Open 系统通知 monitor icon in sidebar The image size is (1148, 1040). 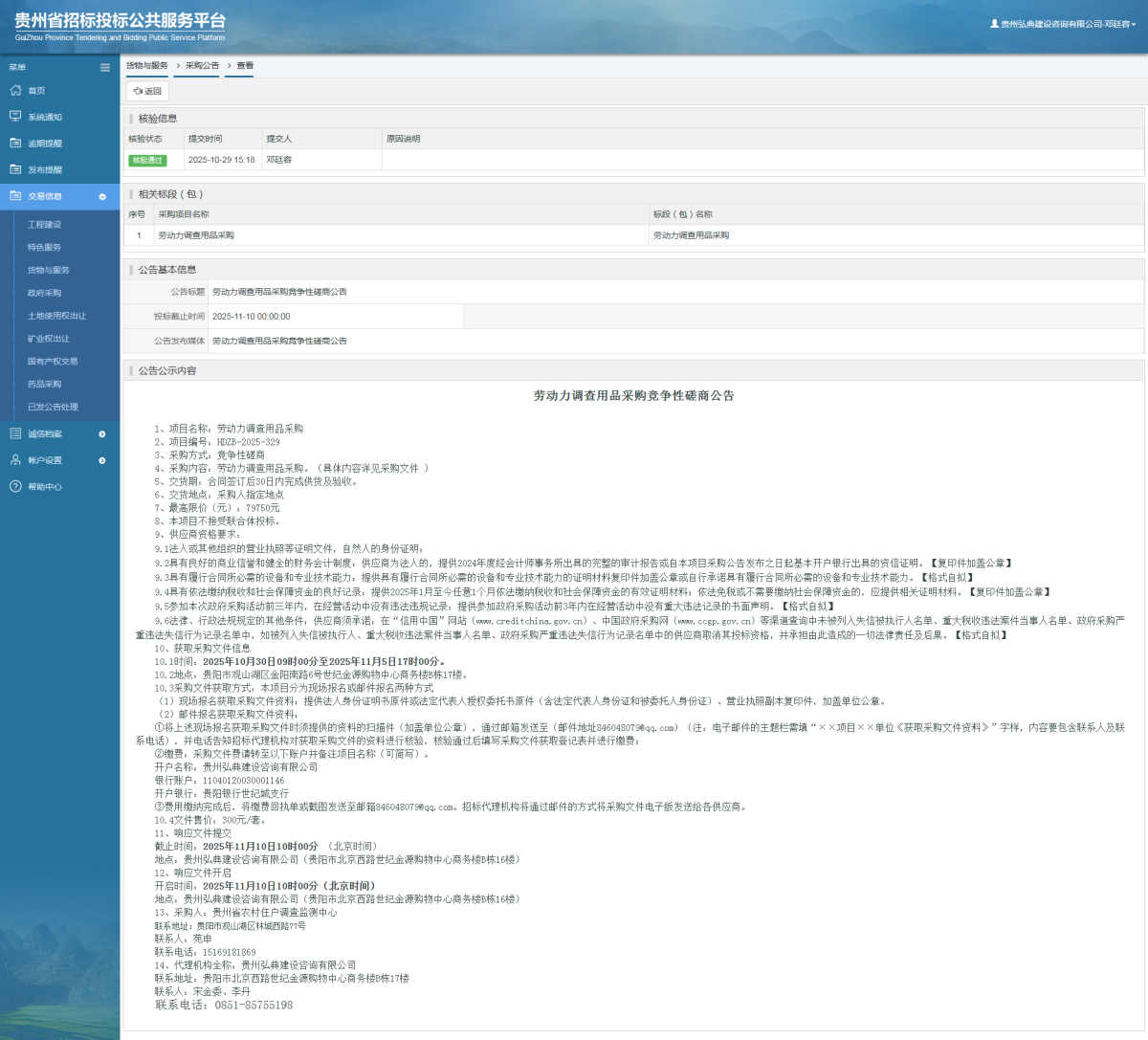pos(15,117)
